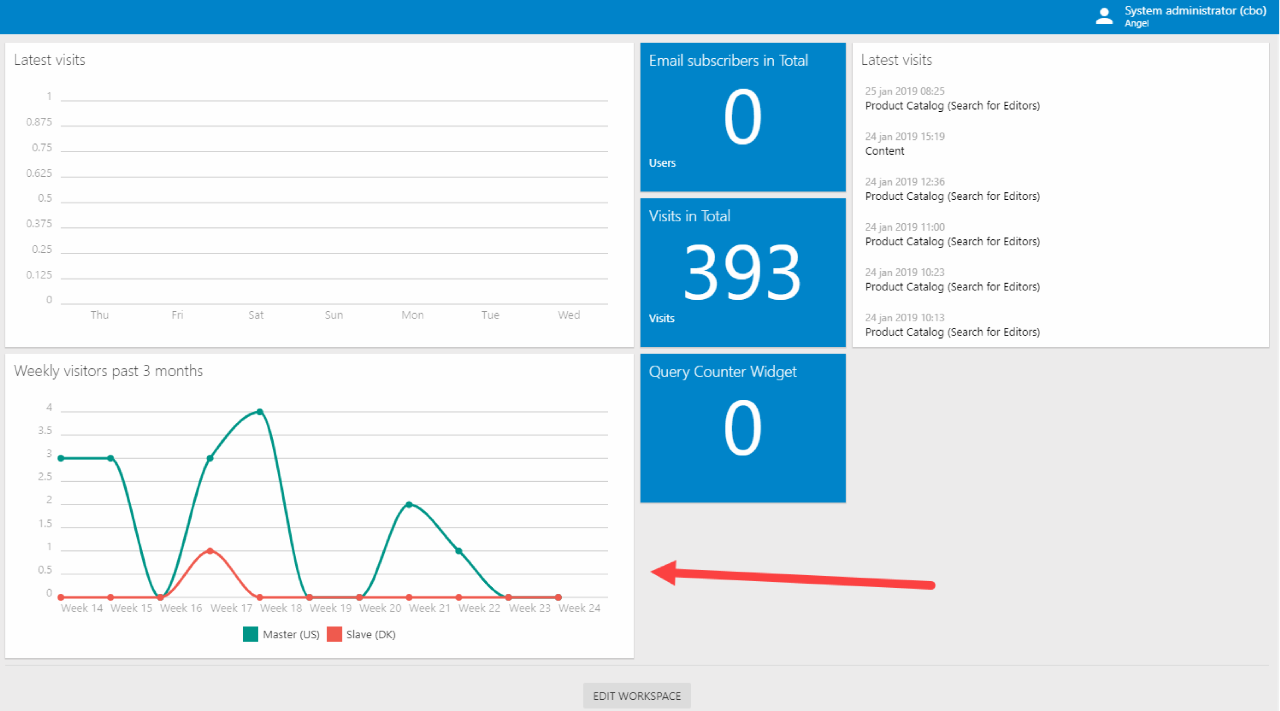Open the Content visit from 24 jan 15:19
Screen dimensions: 1280x711
pos(885,151)
